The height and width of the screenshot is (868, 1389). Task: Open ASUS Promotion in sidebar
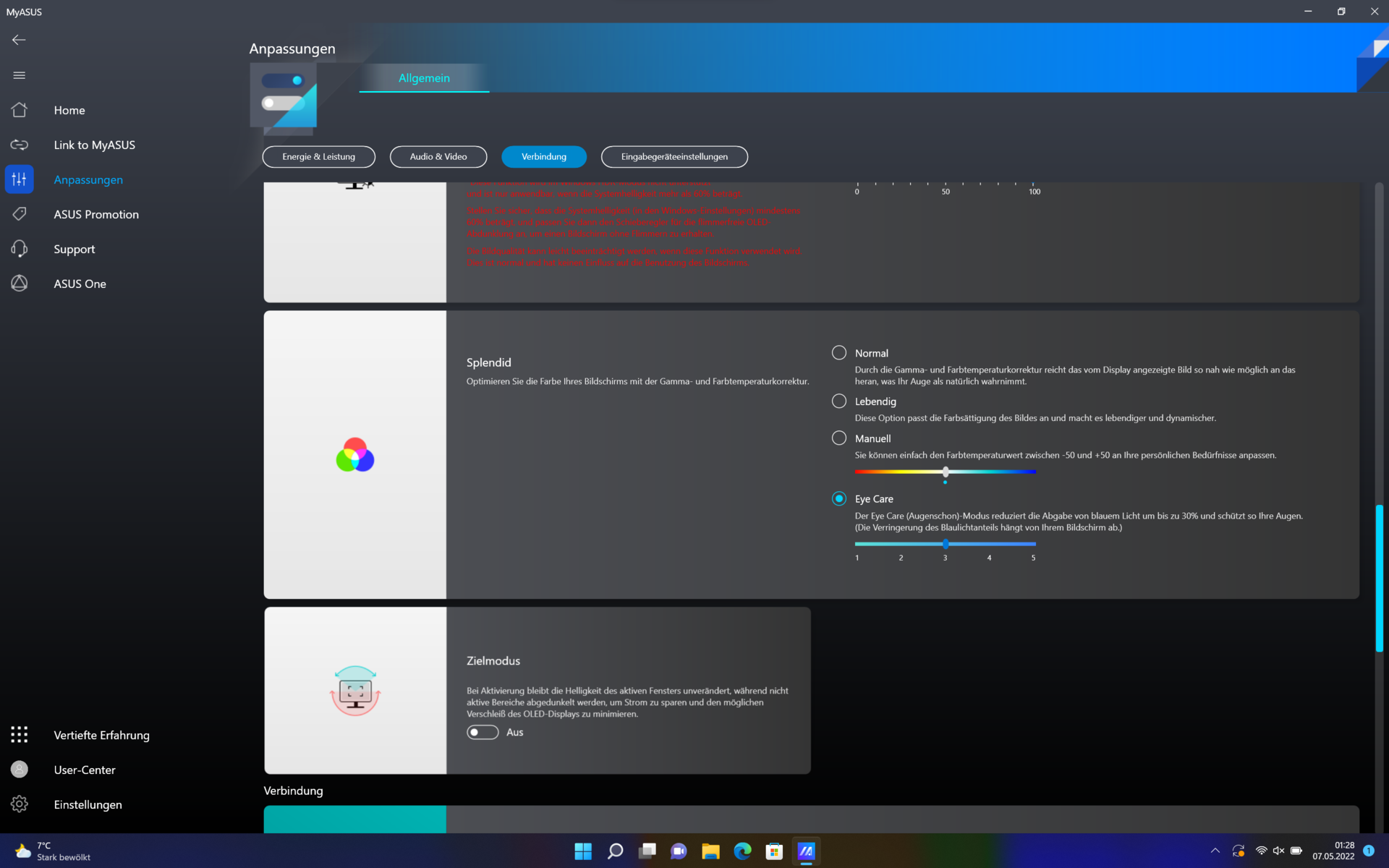tap(96, 214)
